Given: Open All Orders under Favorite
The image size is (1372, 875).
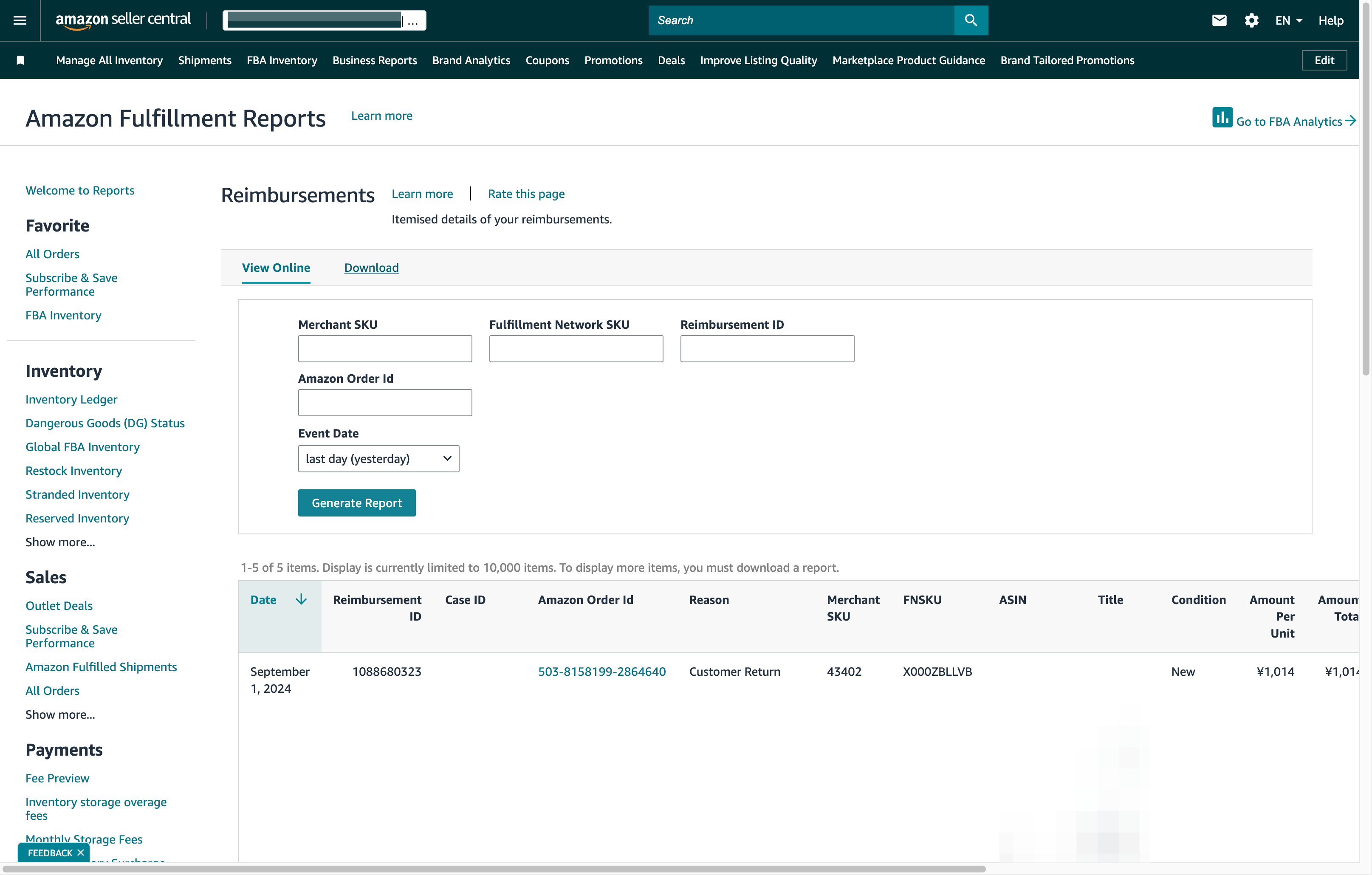Looking at the screenshot, I should click(52, 254).
